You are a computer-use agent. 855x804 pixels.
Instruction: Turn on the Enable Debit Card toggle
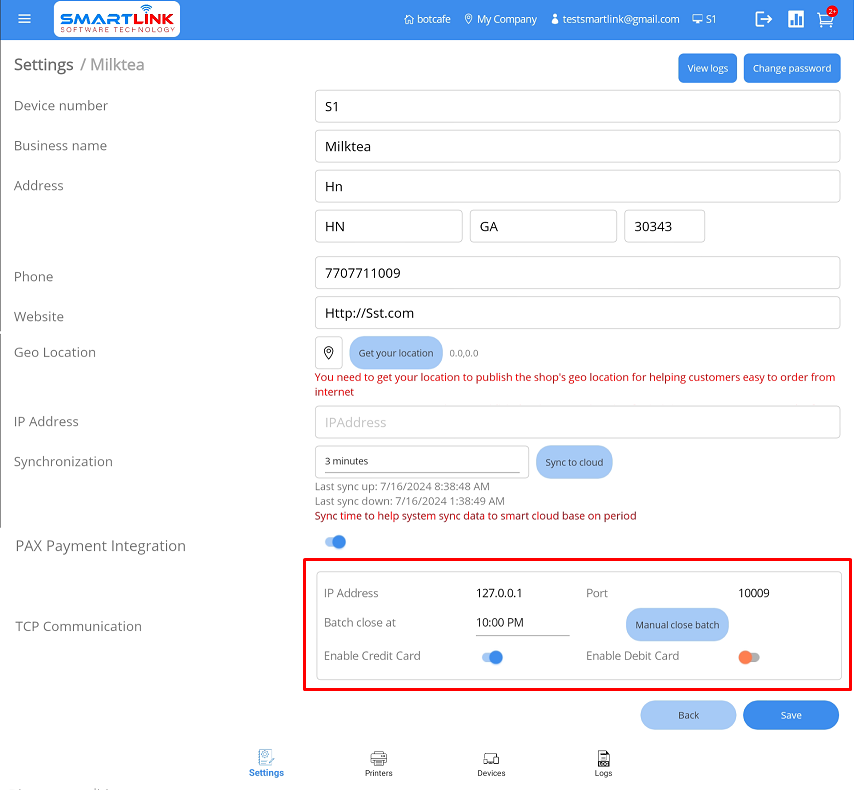click(748, 657)
